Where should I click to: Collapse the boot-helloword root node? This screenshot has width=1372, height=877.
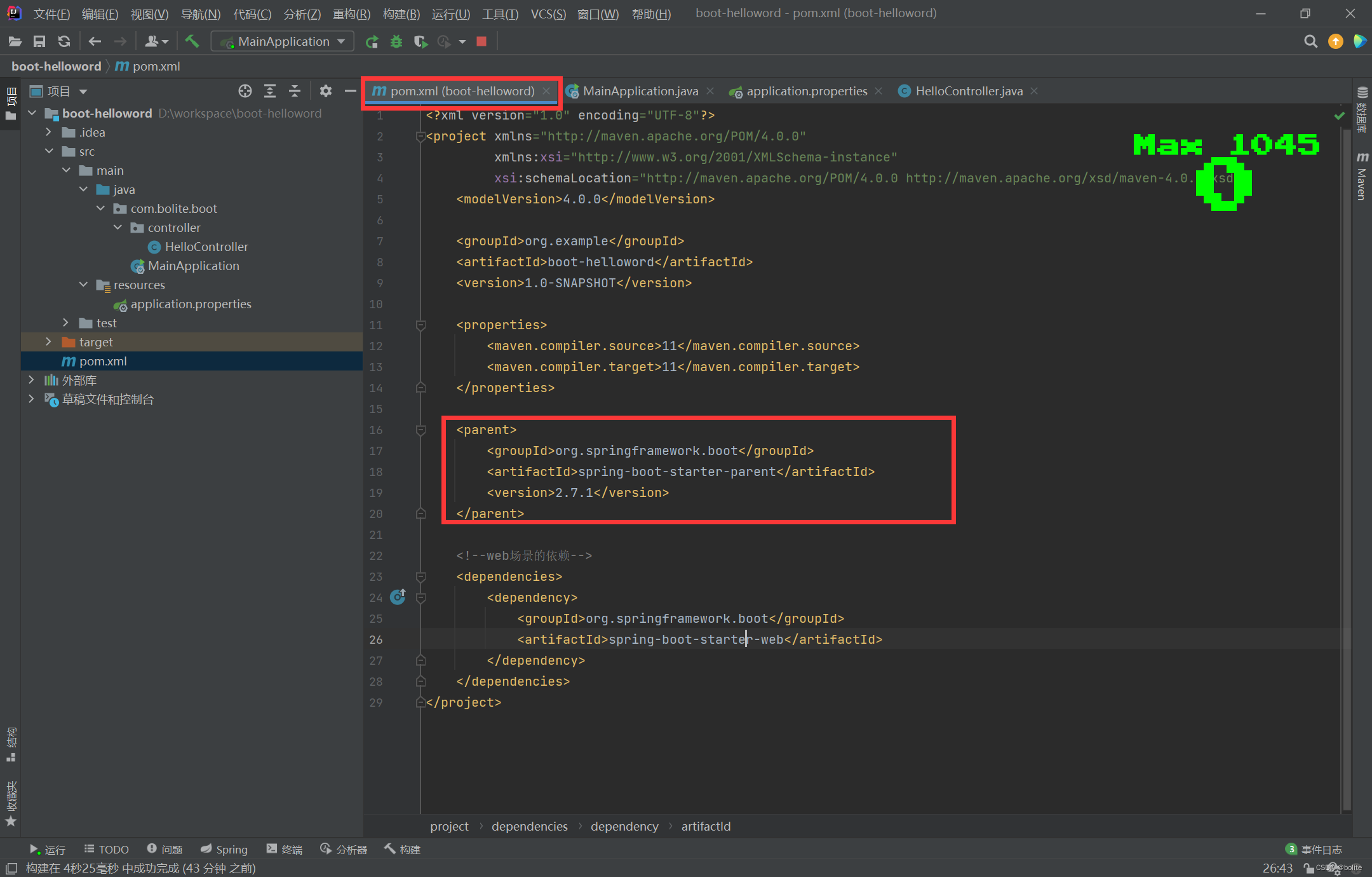(x=32, y=113)
